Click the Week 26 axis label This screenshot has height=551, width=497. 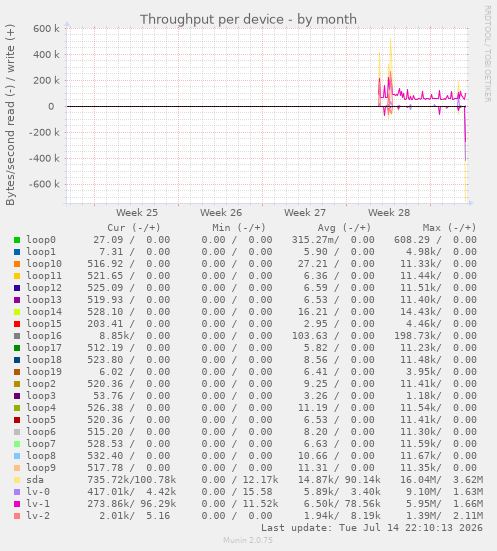[221, 213]
